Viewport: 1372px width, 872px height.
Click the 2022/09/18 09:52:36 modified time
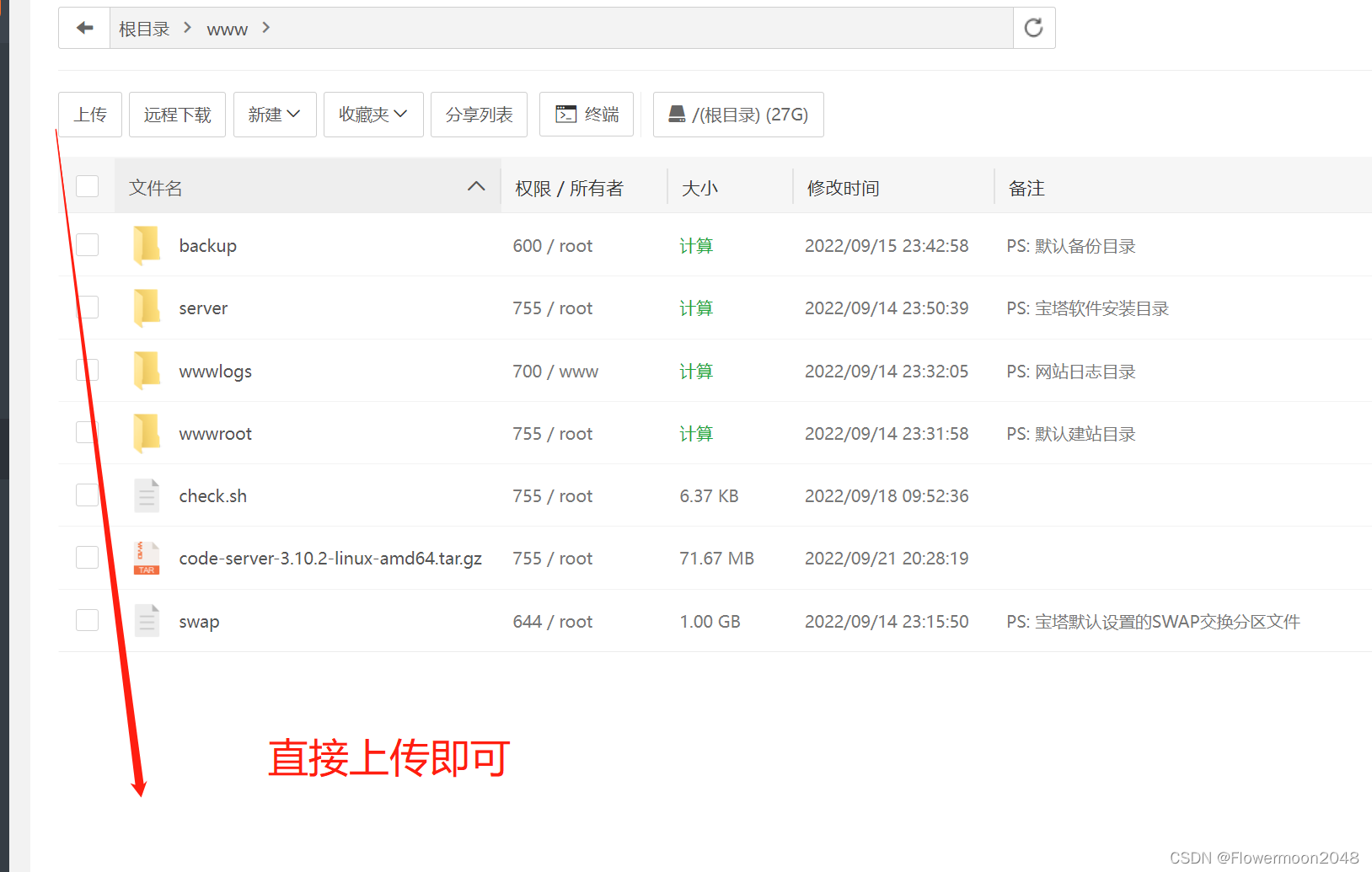[887, 496]
